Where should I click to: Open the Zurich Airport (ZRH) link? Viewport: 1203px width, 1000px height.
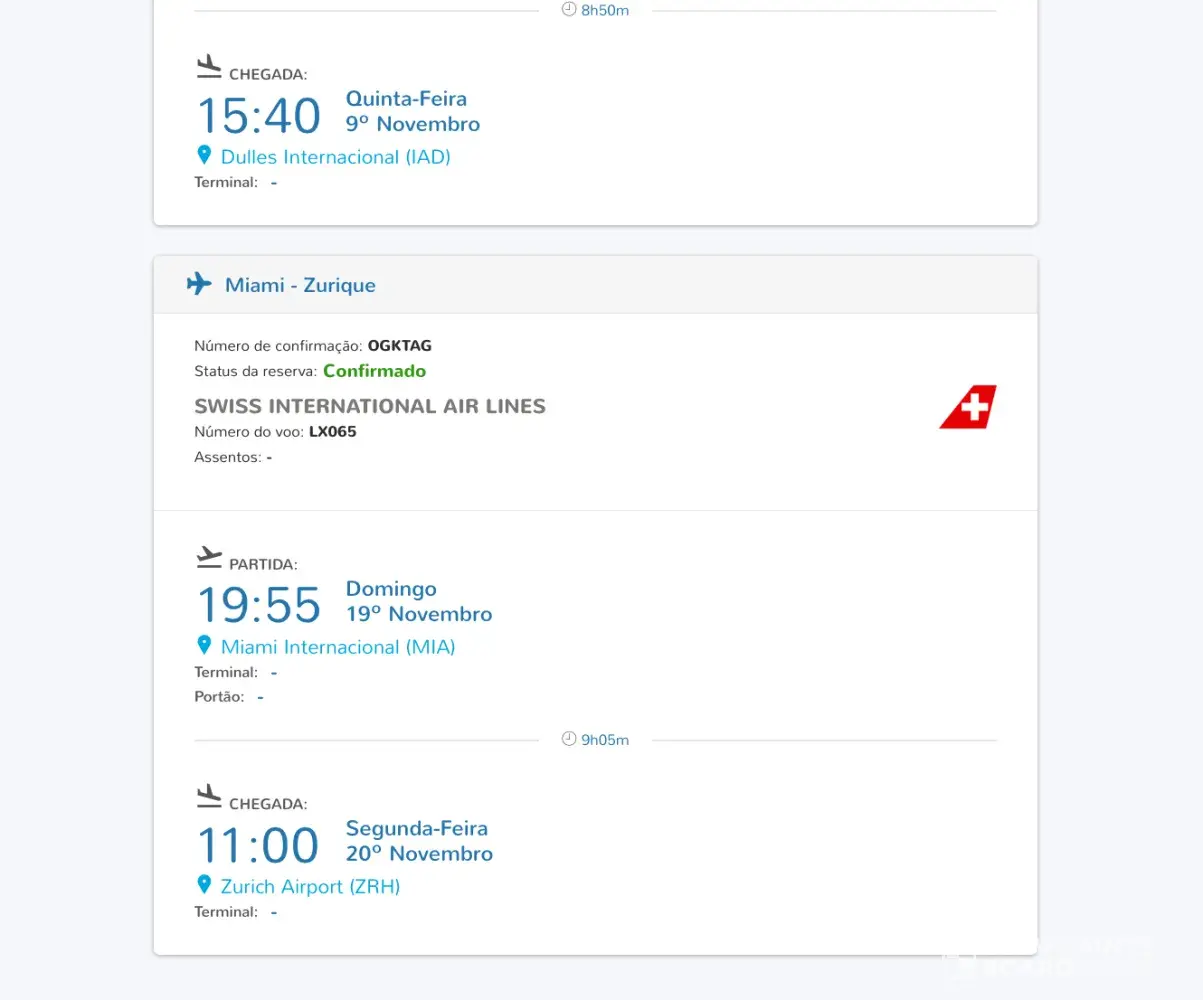[x=310, y=887]
